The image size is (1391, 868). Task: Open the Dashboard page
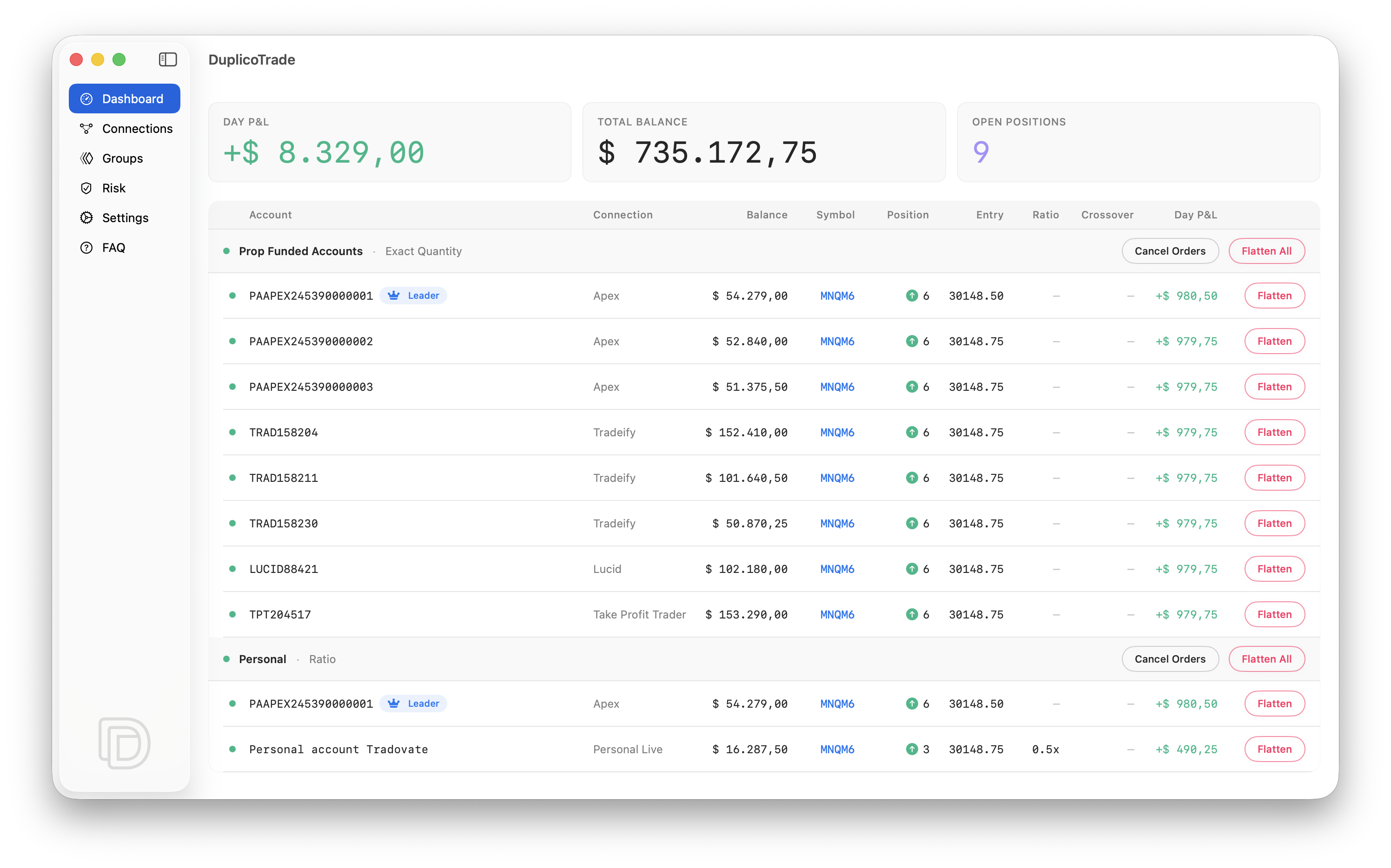tap(124, 99)
